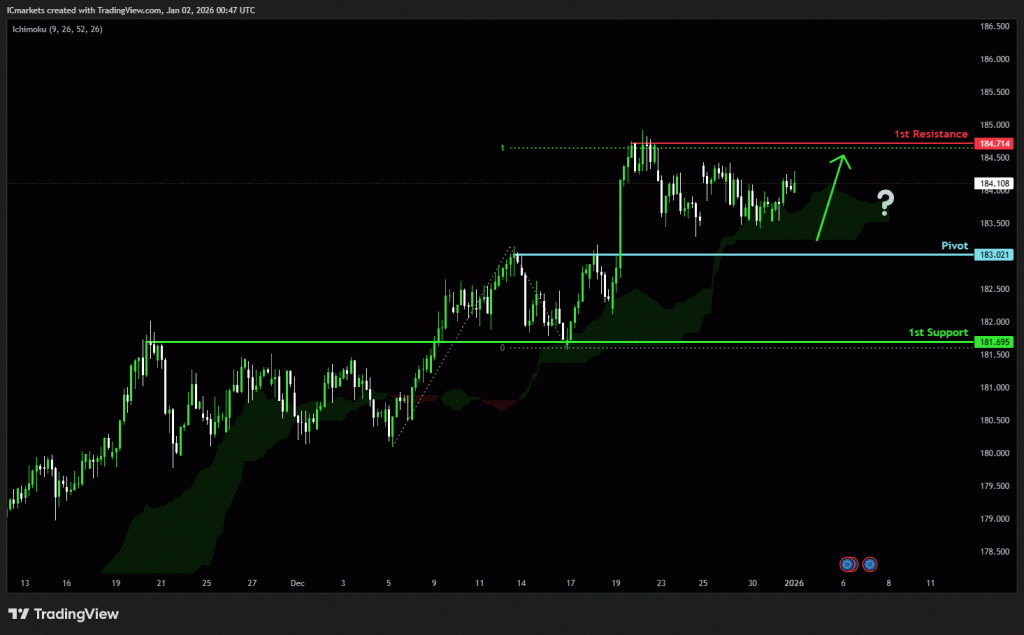This screenshot has width=1024, height=635.
Task: Click the "Pivot" text label
Action: 954,244
